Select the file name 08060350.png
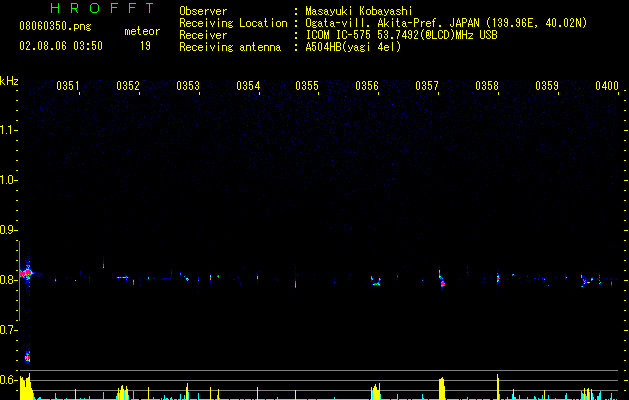Screen dimensions: 629x400 (55, 27)
